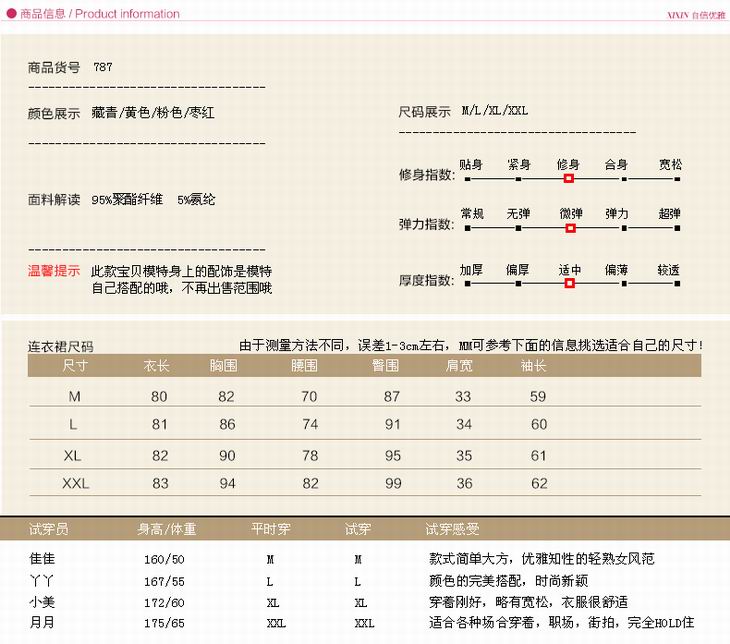Click hip value 87 in M row
Viewport: 730px width, 644px height.
click(x=392, y=396)
